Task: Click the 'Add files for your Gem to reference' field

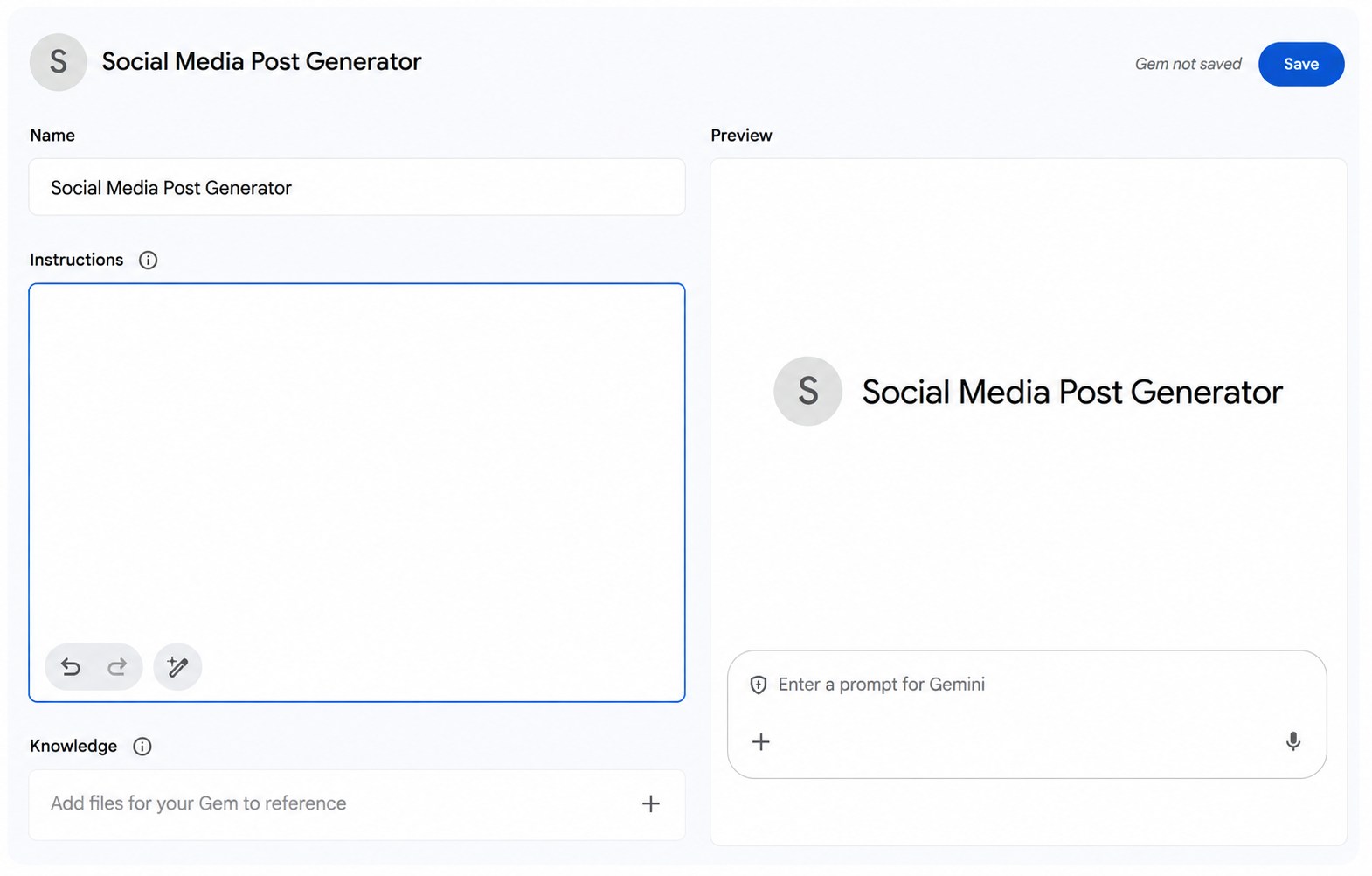Action: click(x=357, y=804)
